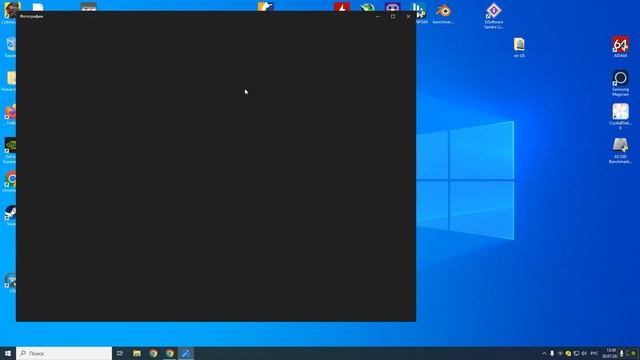Switch the keyboard input language indicator
The image size is (640, 360).
[594, 353]
